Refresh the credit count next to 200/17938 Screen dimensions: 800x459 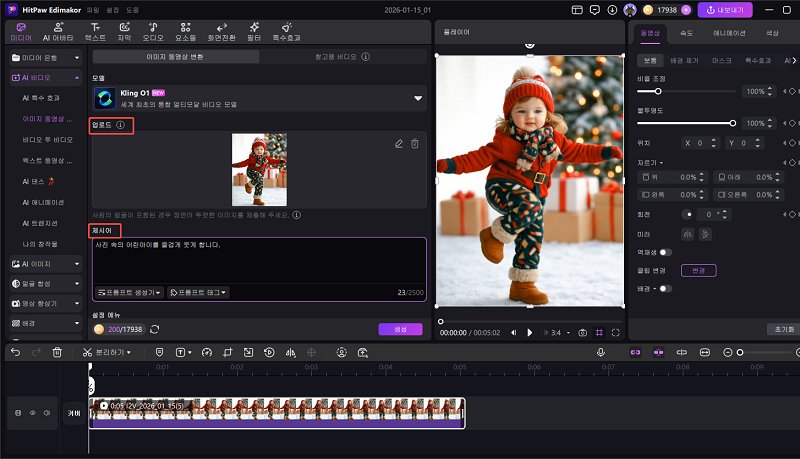point(155,329)
